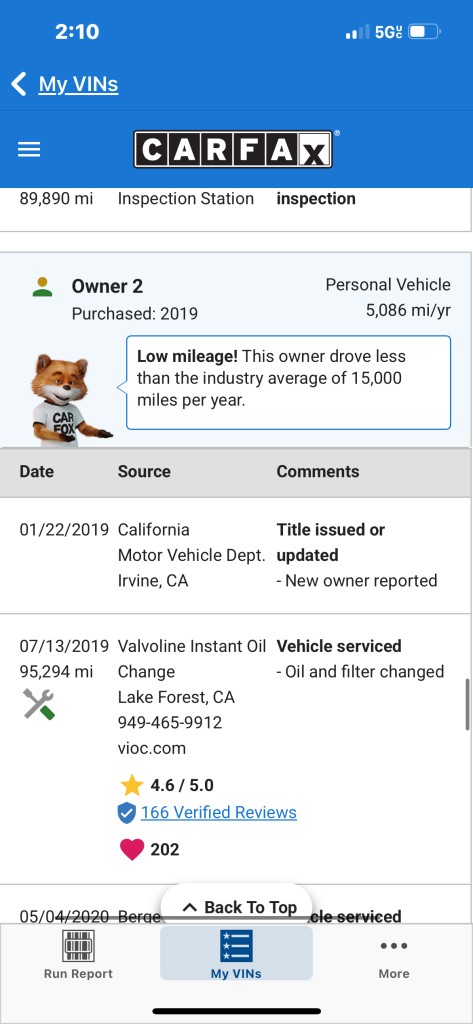Tap the vioc.com website text
This screenshot has height=1024, width=473.
[152, 748]
